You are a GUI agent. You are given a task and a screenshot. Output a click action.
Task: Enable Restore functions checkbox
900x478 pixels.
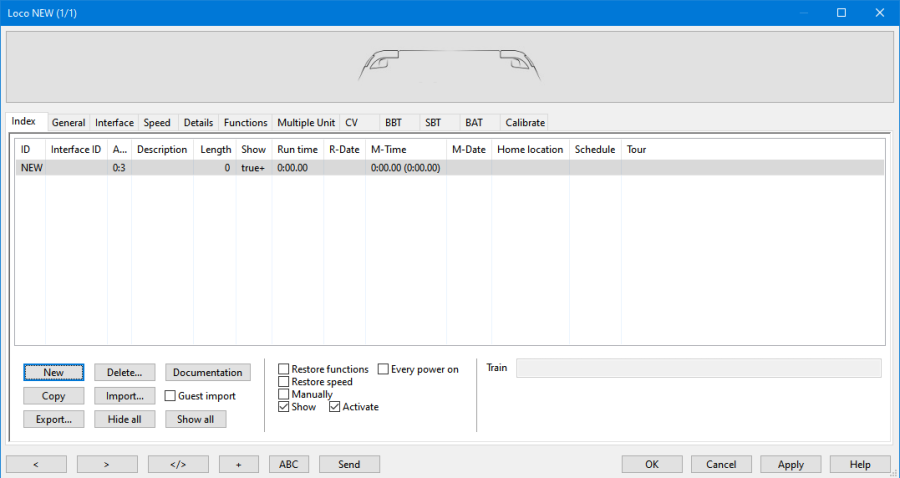pyautogui.click(x=284, y=370)
